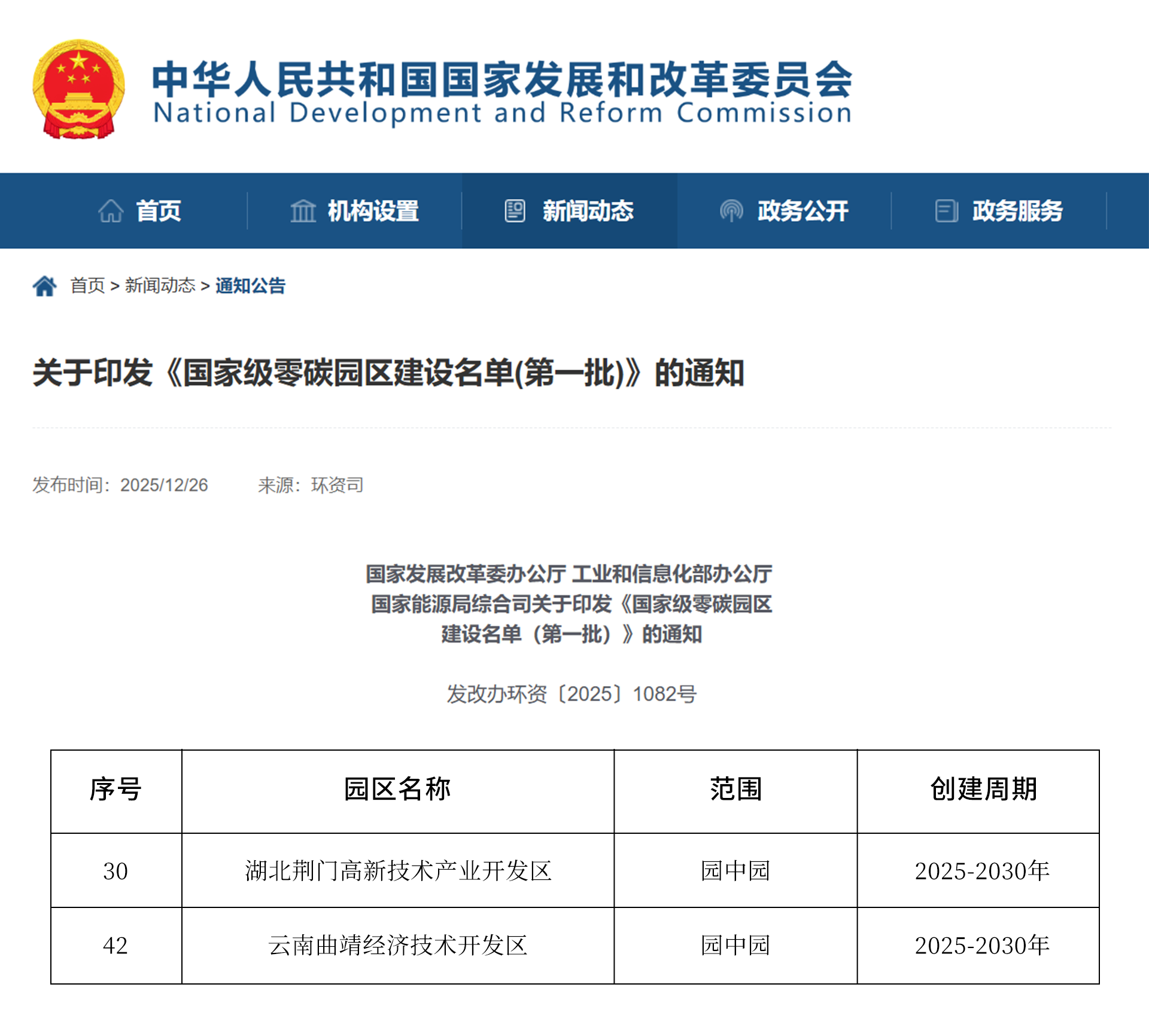
Task: Click the site title 中华人民共和国国家发展和改革委员会
Action: click(501, 80)
